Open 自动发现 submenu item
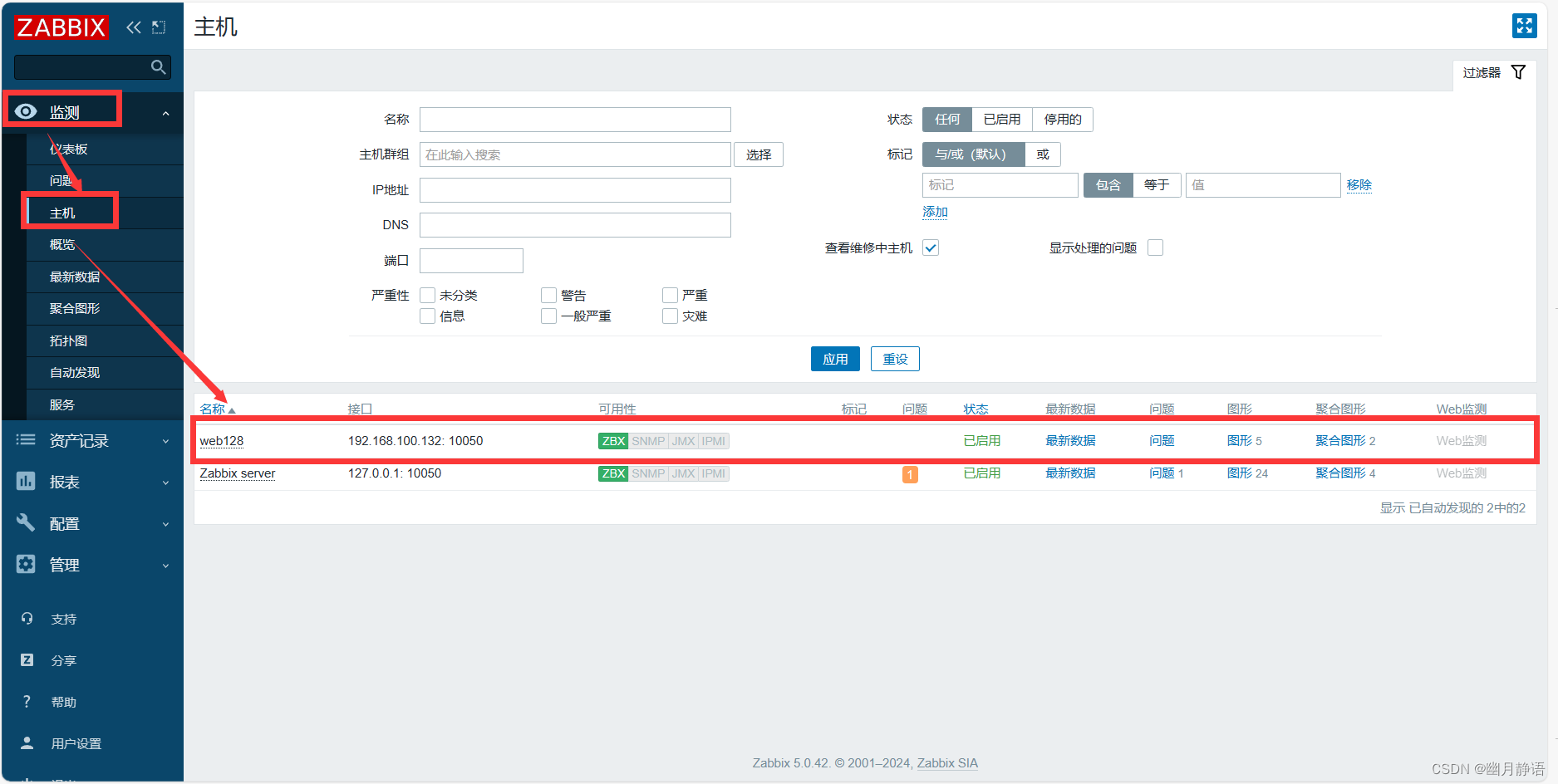 tap(105, 373)
